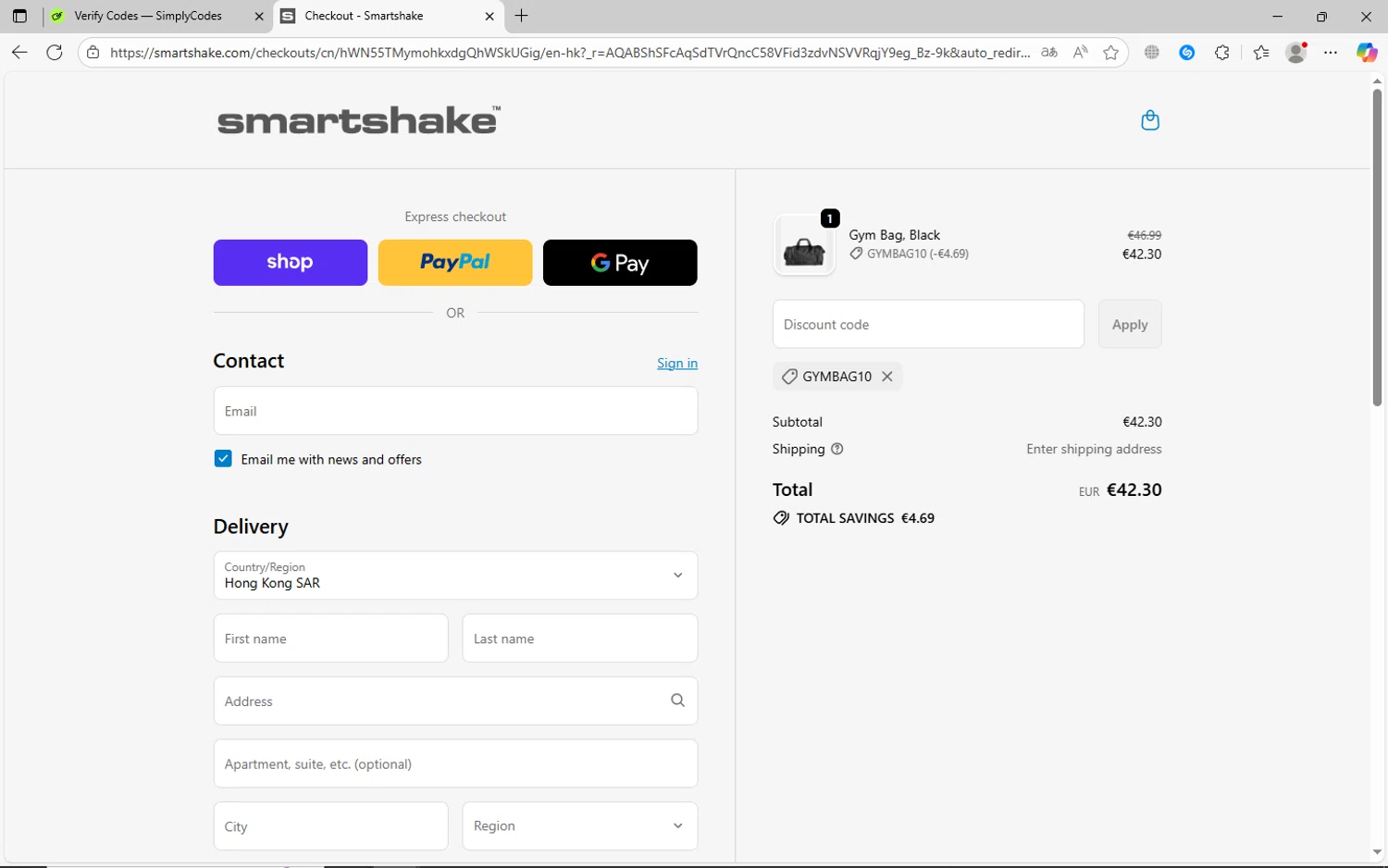Expand the Region dropdown

click(x=580, y=825)
